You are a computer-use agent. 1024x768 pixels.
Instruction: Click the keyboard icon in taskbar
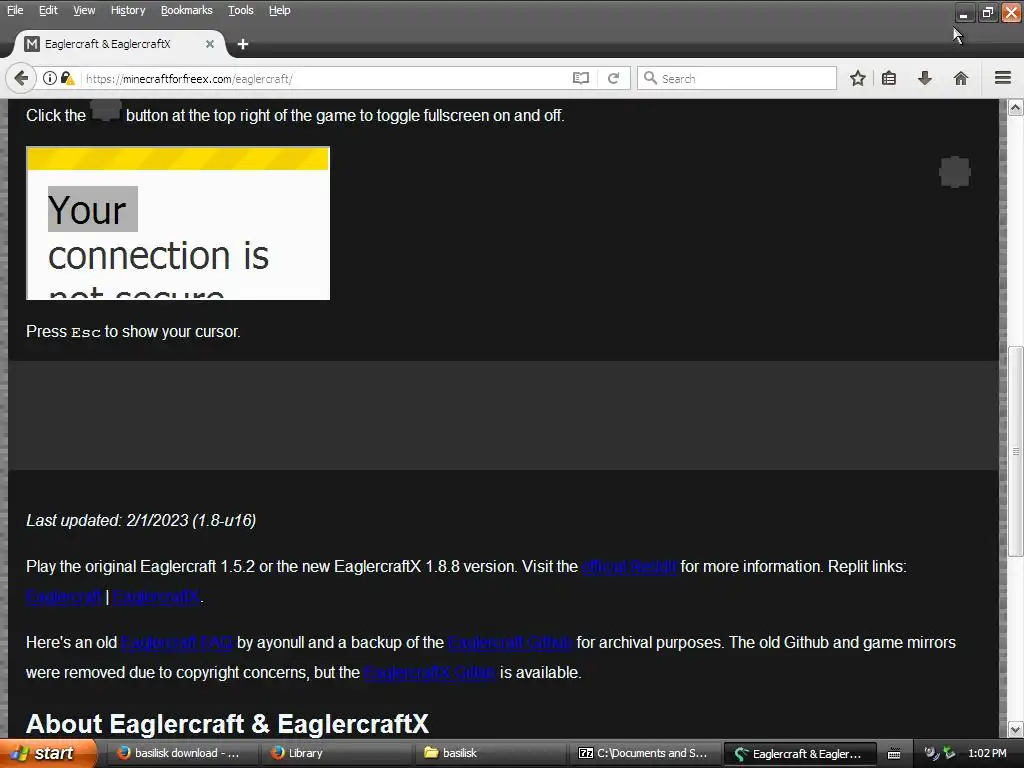(894, 754)
